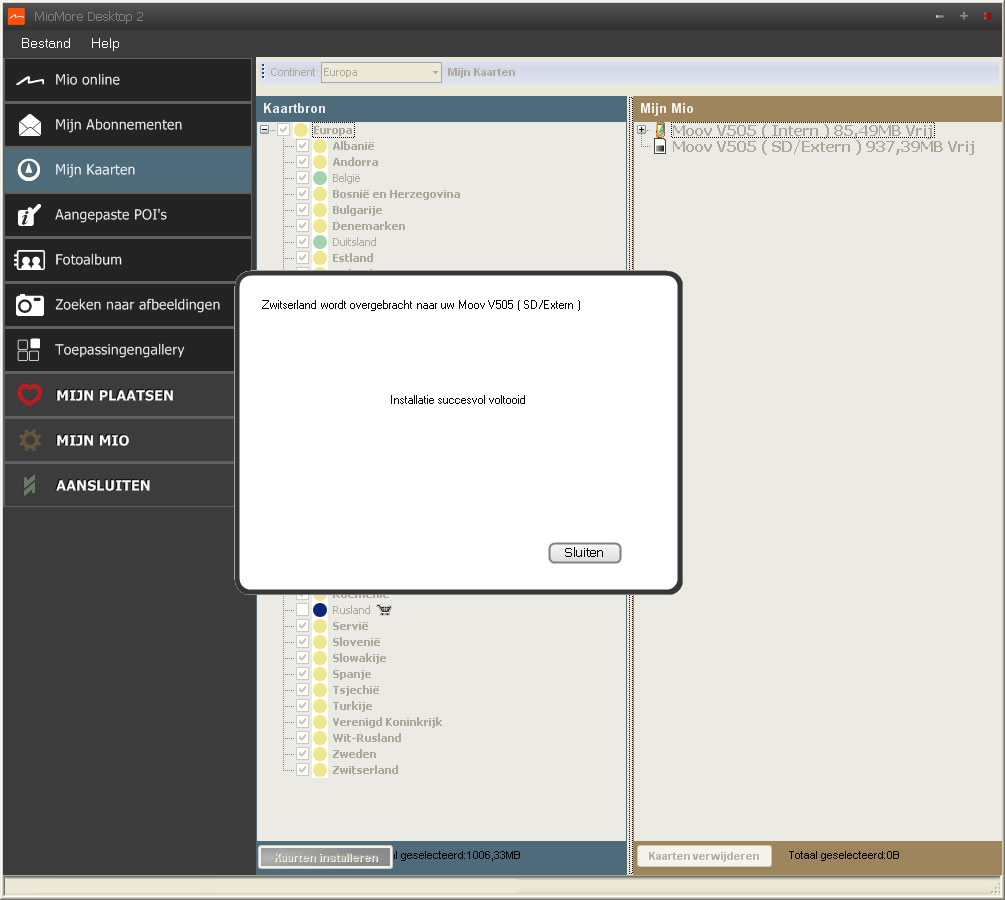Viewport: 1005px width, 900px height.
Task: Uncheck the Andorra checkbox
Action: click(x=303, y=162)
